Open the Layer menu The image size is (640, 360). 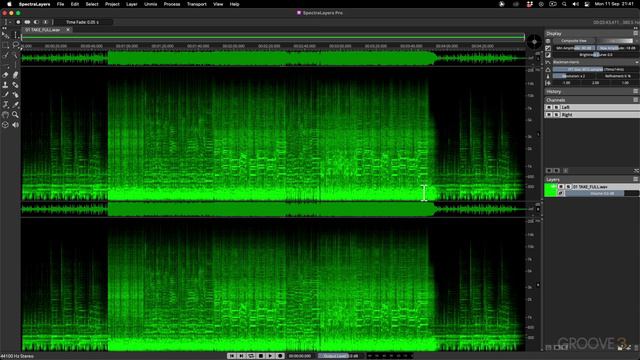point(131,4)
